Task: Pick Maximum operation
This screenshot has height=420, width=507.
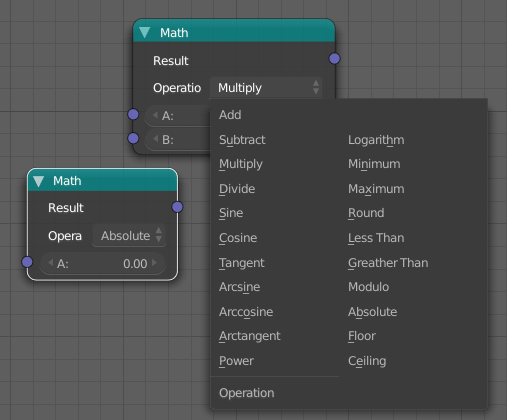Action: [376, 189]
